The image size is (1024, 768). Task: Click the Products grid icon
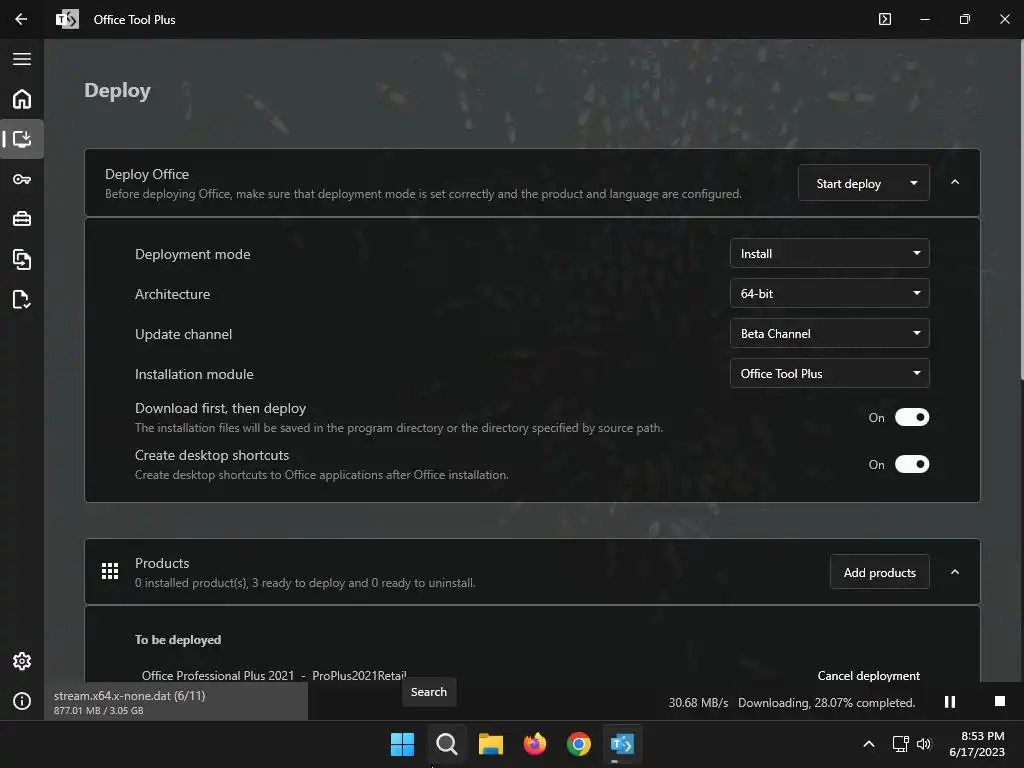pos(110,571)
